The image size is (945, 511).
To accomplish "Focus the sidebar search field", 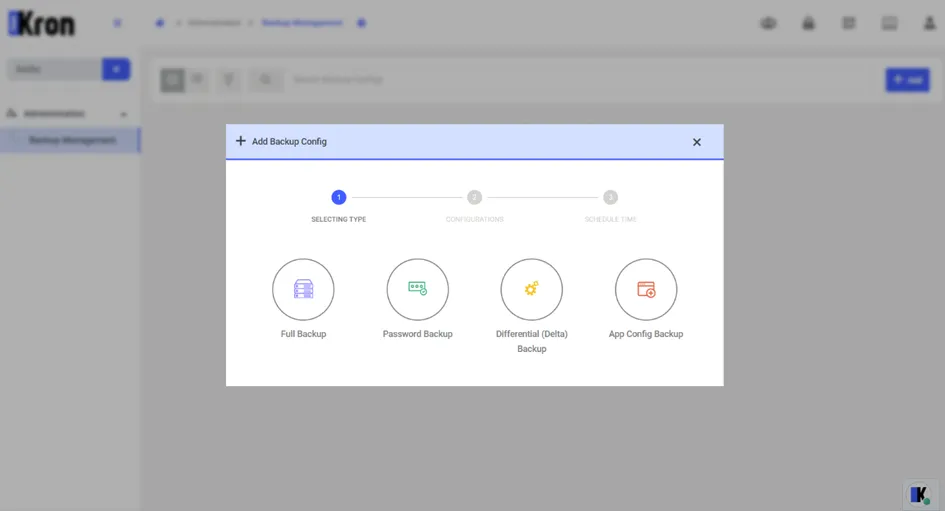I will [54, 69].
